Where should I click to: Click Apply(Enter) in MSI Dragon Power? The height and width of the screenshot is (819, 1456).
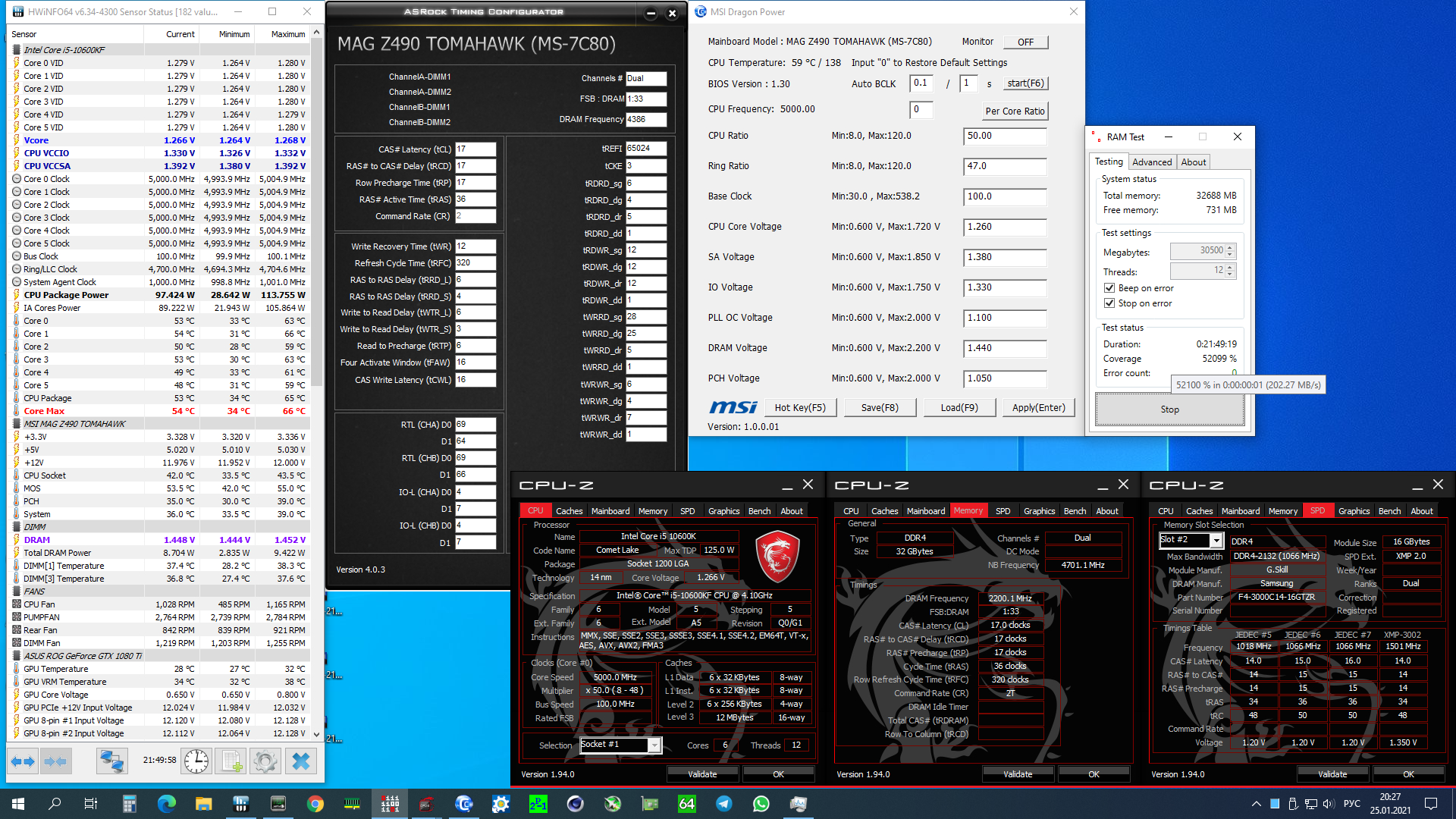coord(1038,408)
